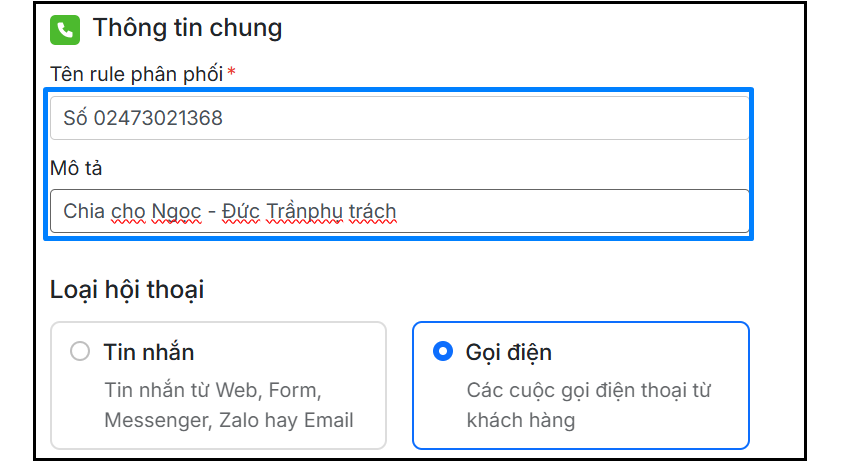841x463 pixels.
Task: Click the "Số 02473021368" text in name field
Action: pyautogui.click(x=143, y=118)
